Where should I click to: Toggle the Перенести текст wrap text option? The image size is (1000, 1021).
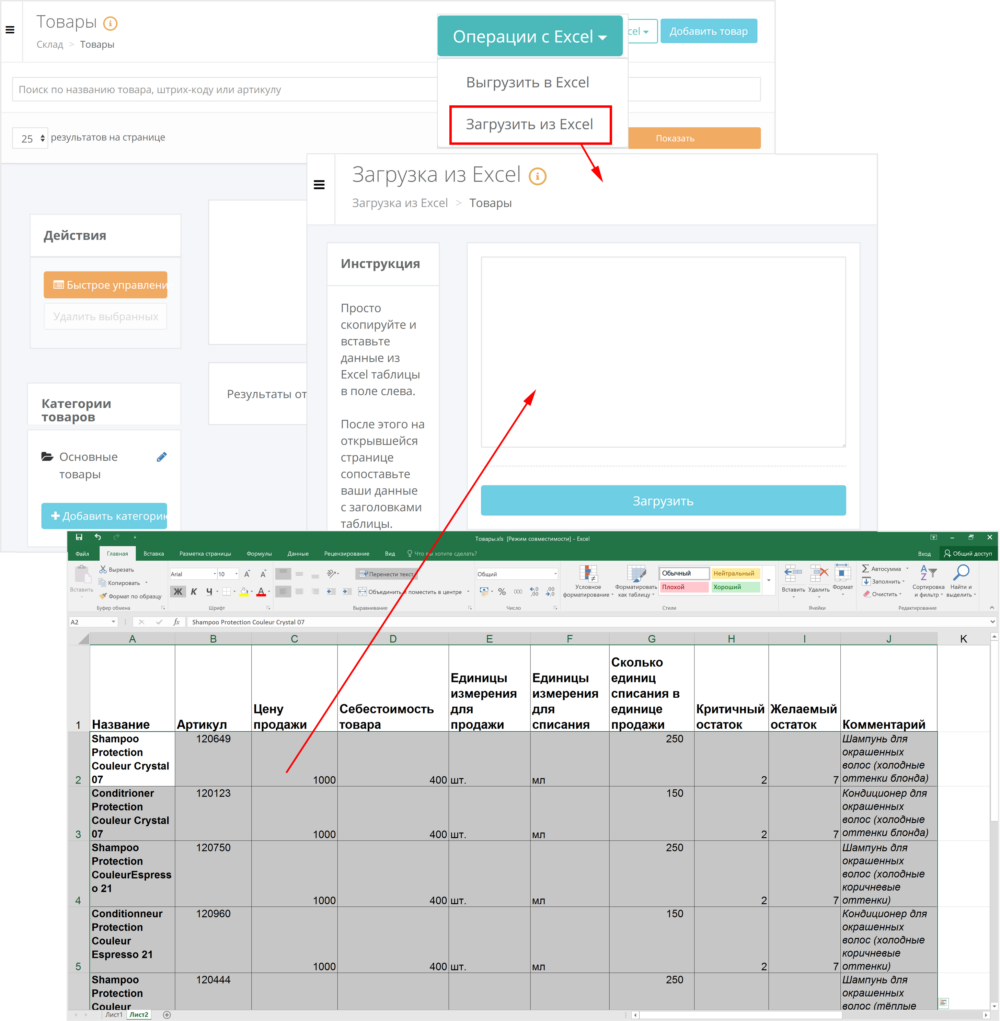385,574
